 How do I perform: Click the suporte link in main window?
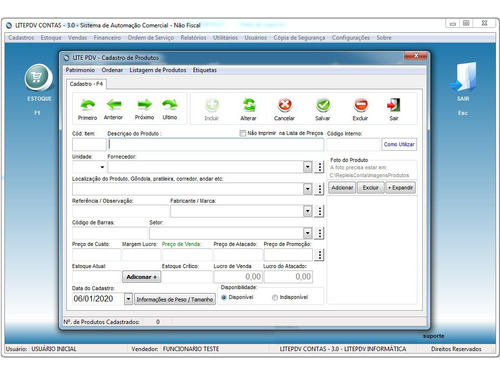[433, 336]
